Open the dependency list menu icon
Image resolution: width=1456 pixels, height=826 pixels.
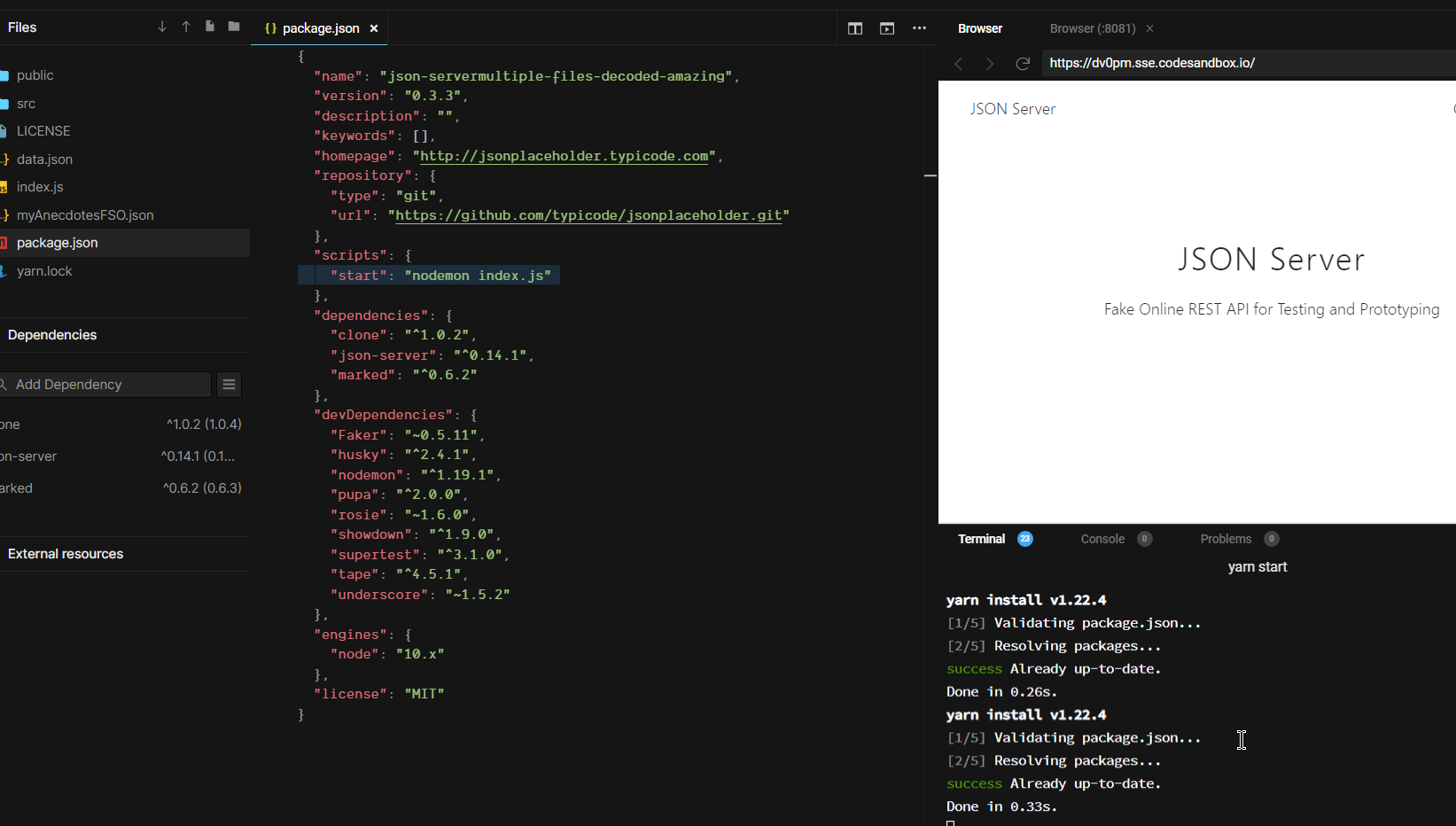click(x=229, y=385)
